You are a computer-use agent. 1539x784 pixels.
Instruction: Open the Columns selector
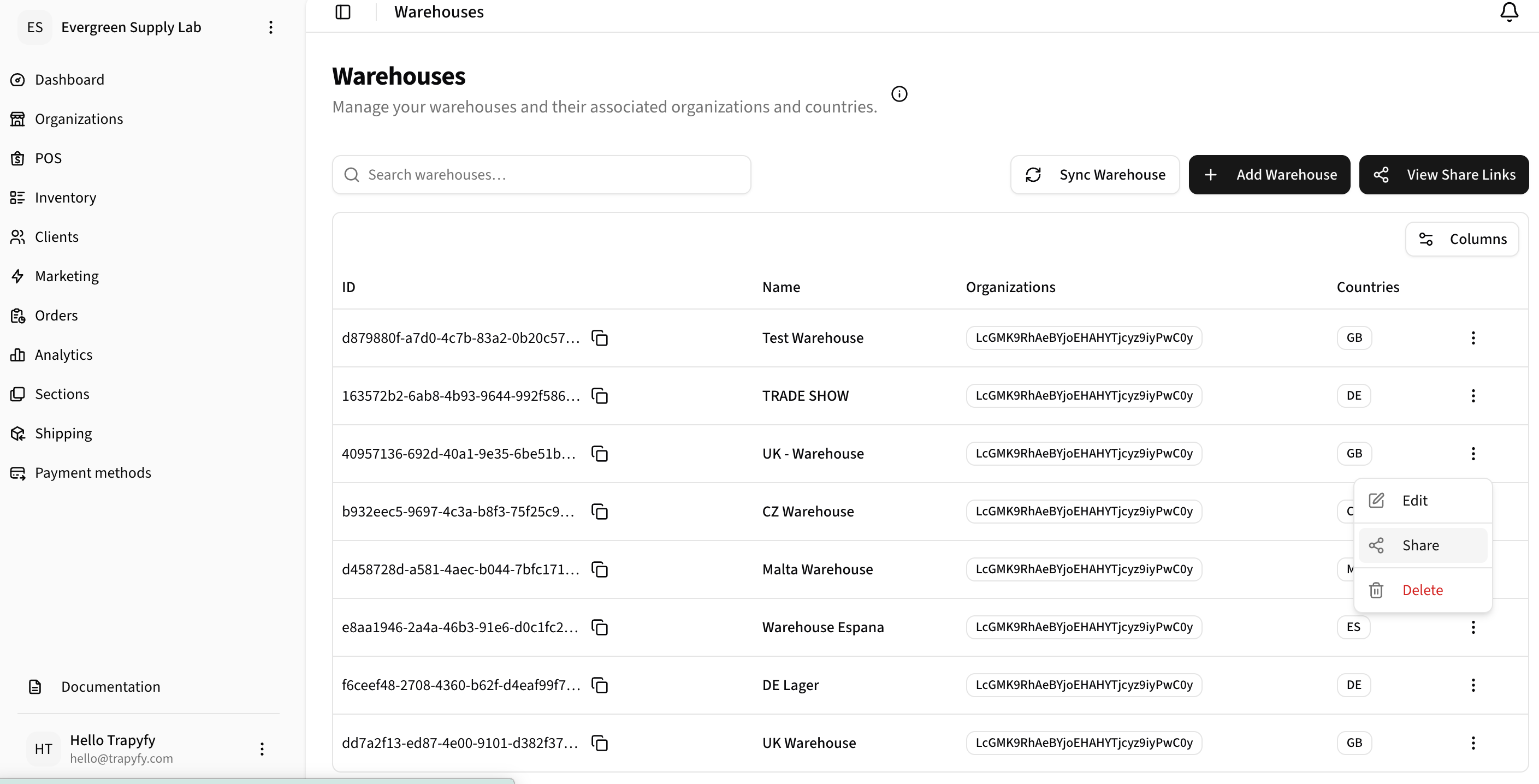1462,240
